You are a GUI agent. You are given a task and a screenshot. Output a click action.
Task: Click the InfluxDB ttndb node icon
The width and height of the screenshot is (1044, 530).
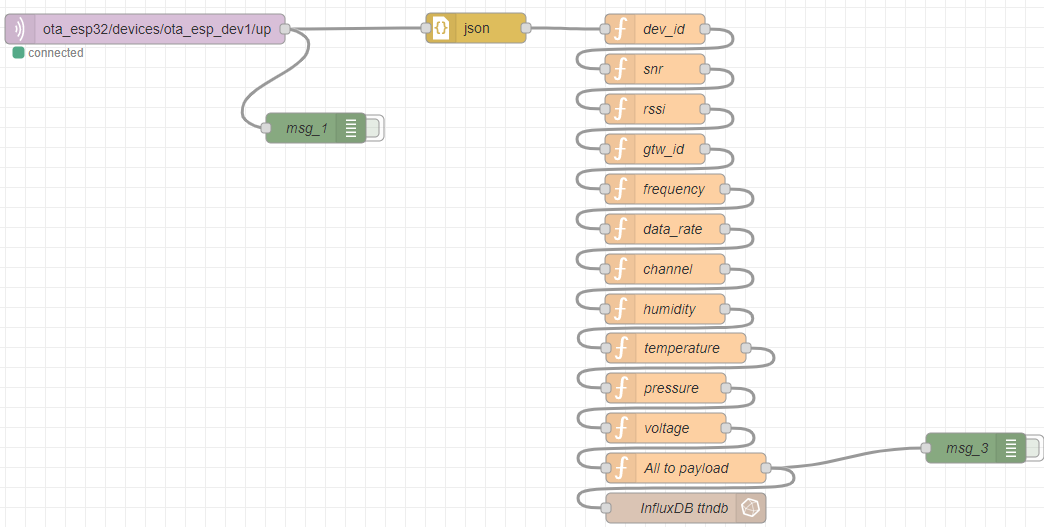751,508
